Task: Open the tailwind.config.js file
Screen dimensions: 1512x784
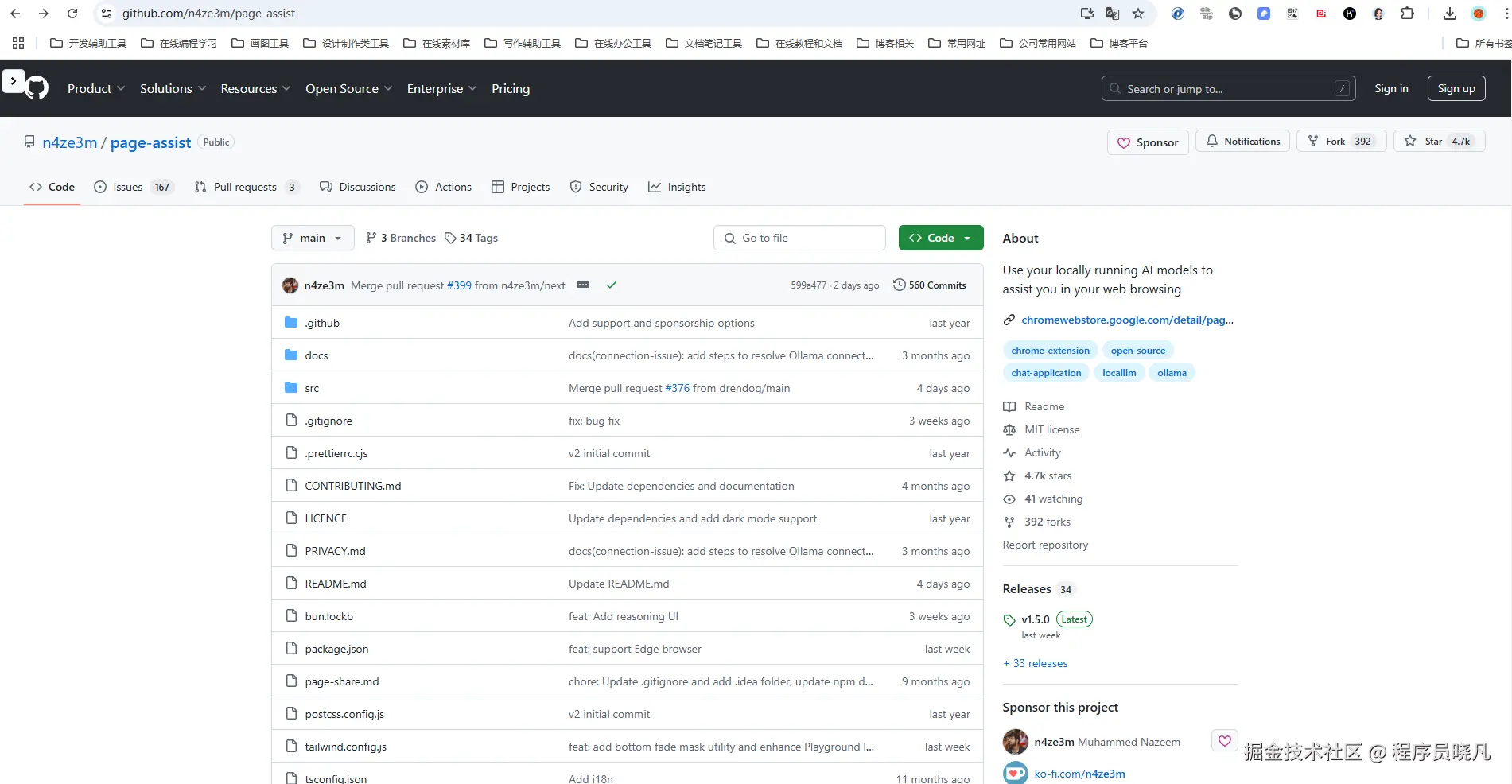Action: 345,747
